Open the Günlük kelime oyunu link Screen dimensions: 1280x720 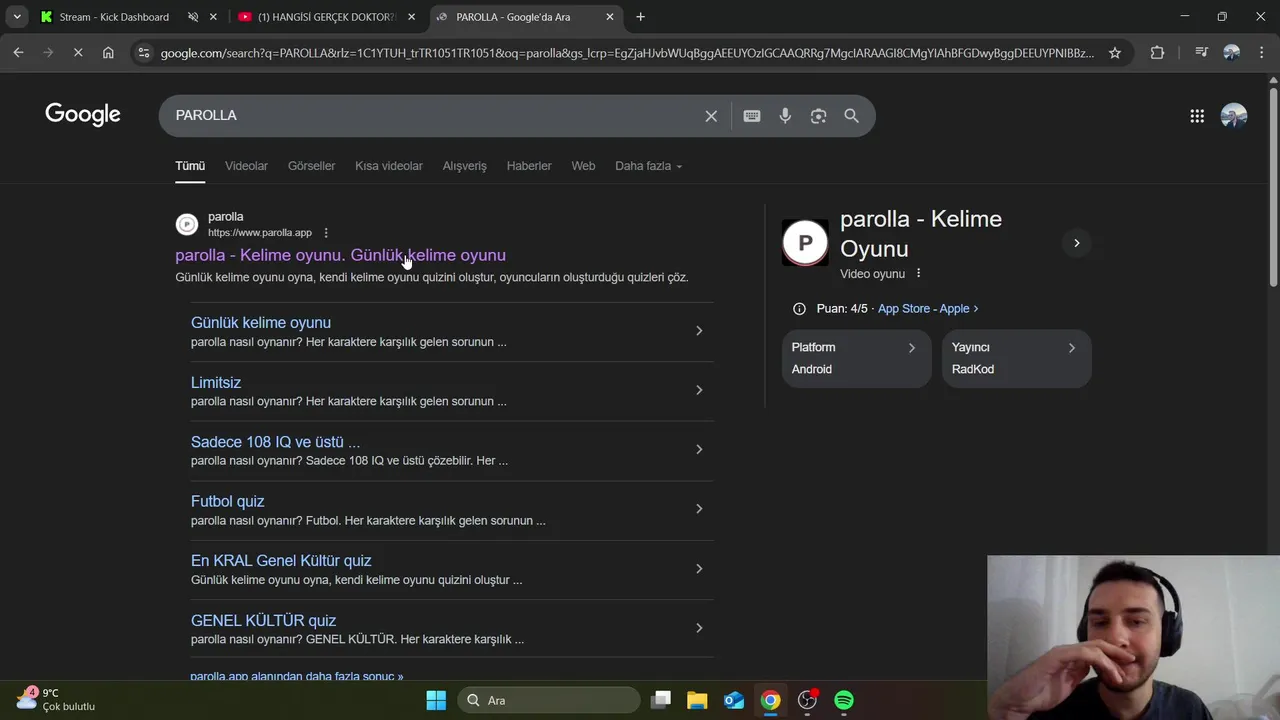261,323
